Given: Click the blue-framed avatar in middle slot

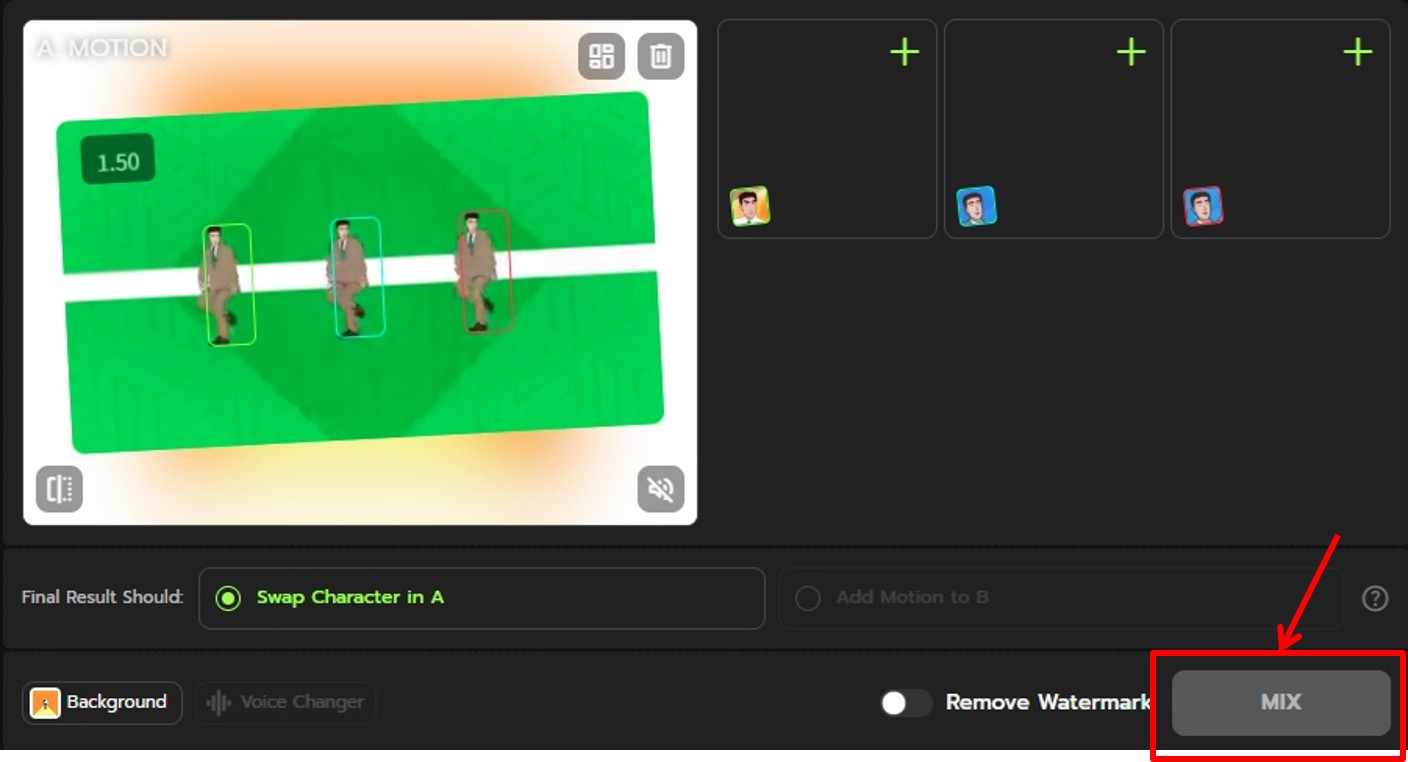Looking at the screenshot, I should [x=976, y=206].
